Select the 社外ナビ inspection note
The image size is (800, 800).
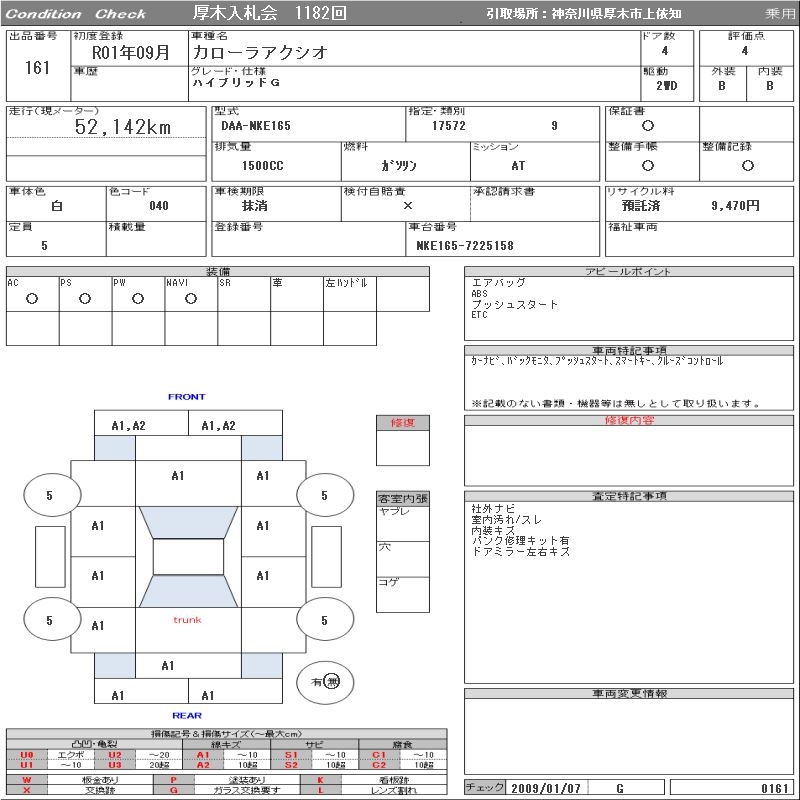[493, 508]
